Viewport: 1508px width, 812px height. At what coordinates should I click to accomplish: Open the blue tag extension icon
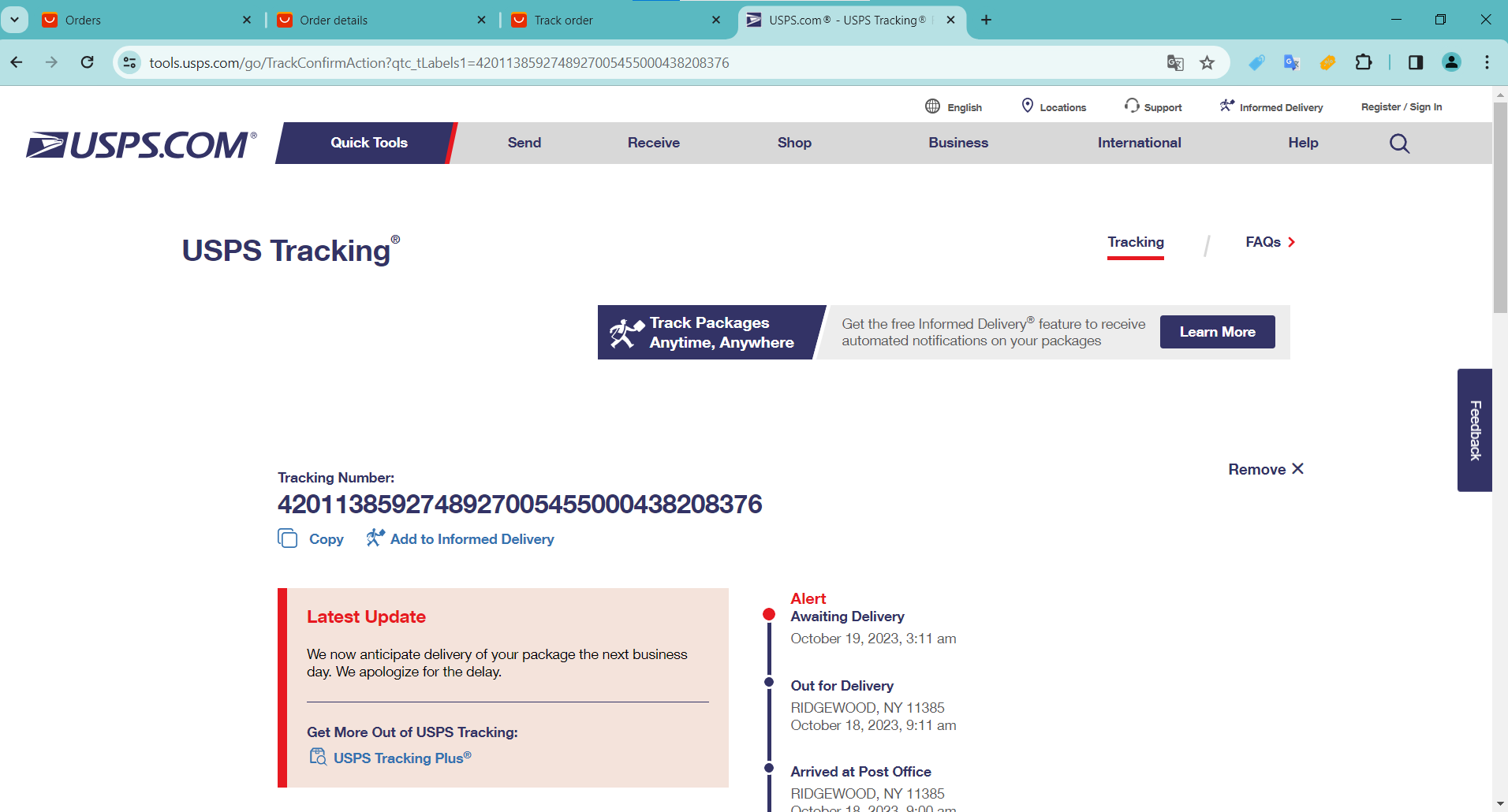(x=1256, y=62)
